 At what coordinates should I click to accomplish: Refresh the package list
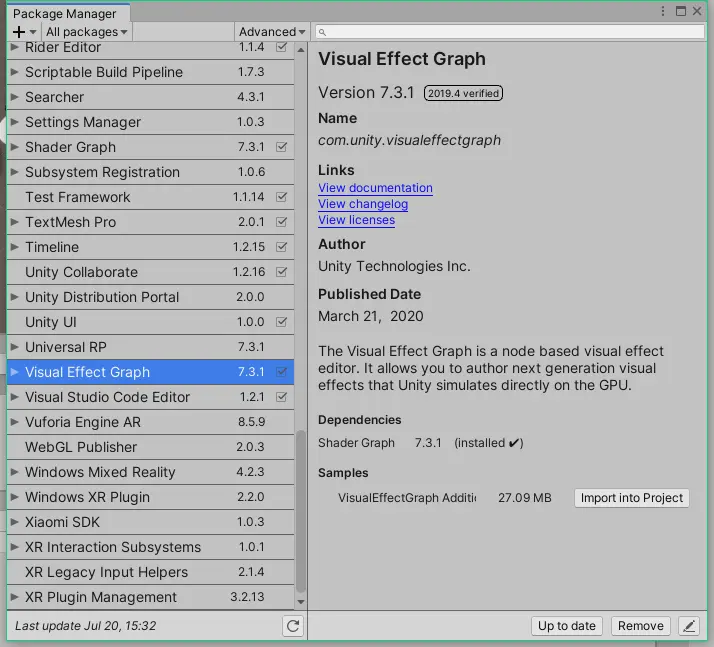click(x=293, y=626)
